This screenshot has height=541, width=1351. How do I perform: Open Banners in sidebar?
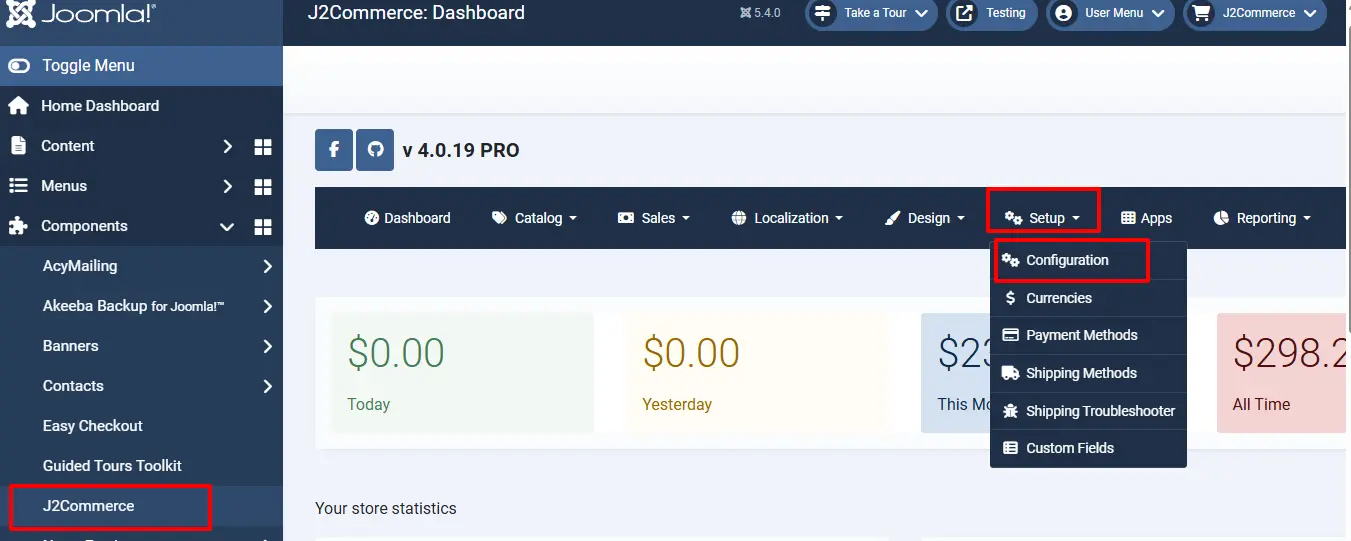(x=71, y=346)
